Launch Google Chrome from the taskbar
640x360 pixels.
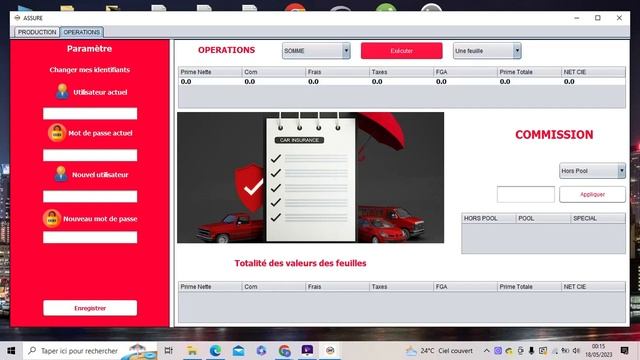284,351
